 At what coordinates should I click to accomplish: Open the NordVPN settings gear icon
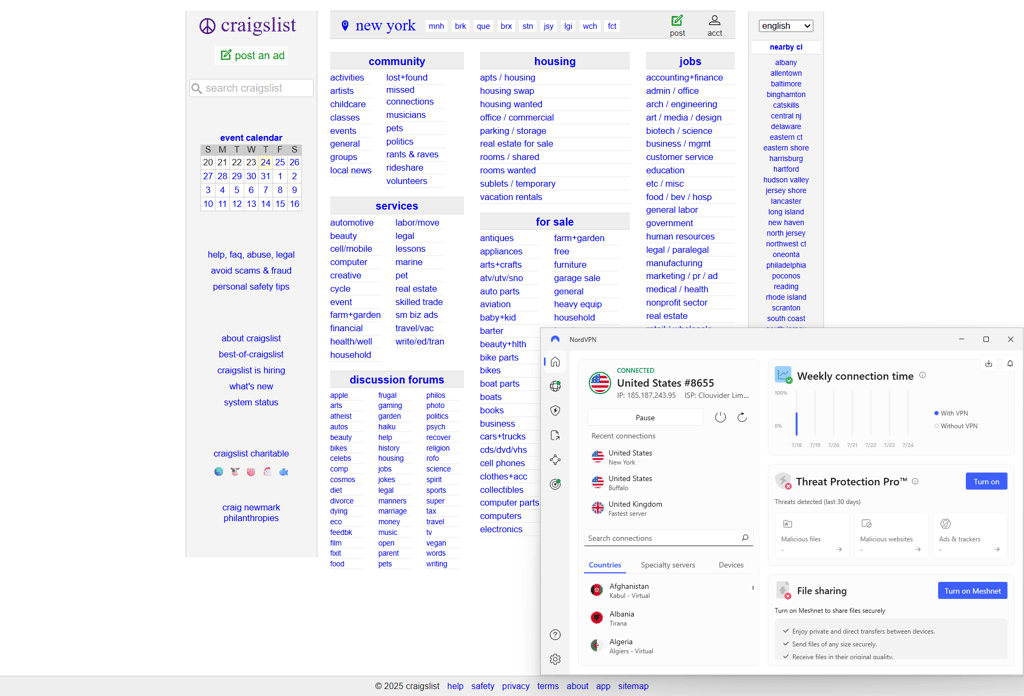click(x=555, y=659)
